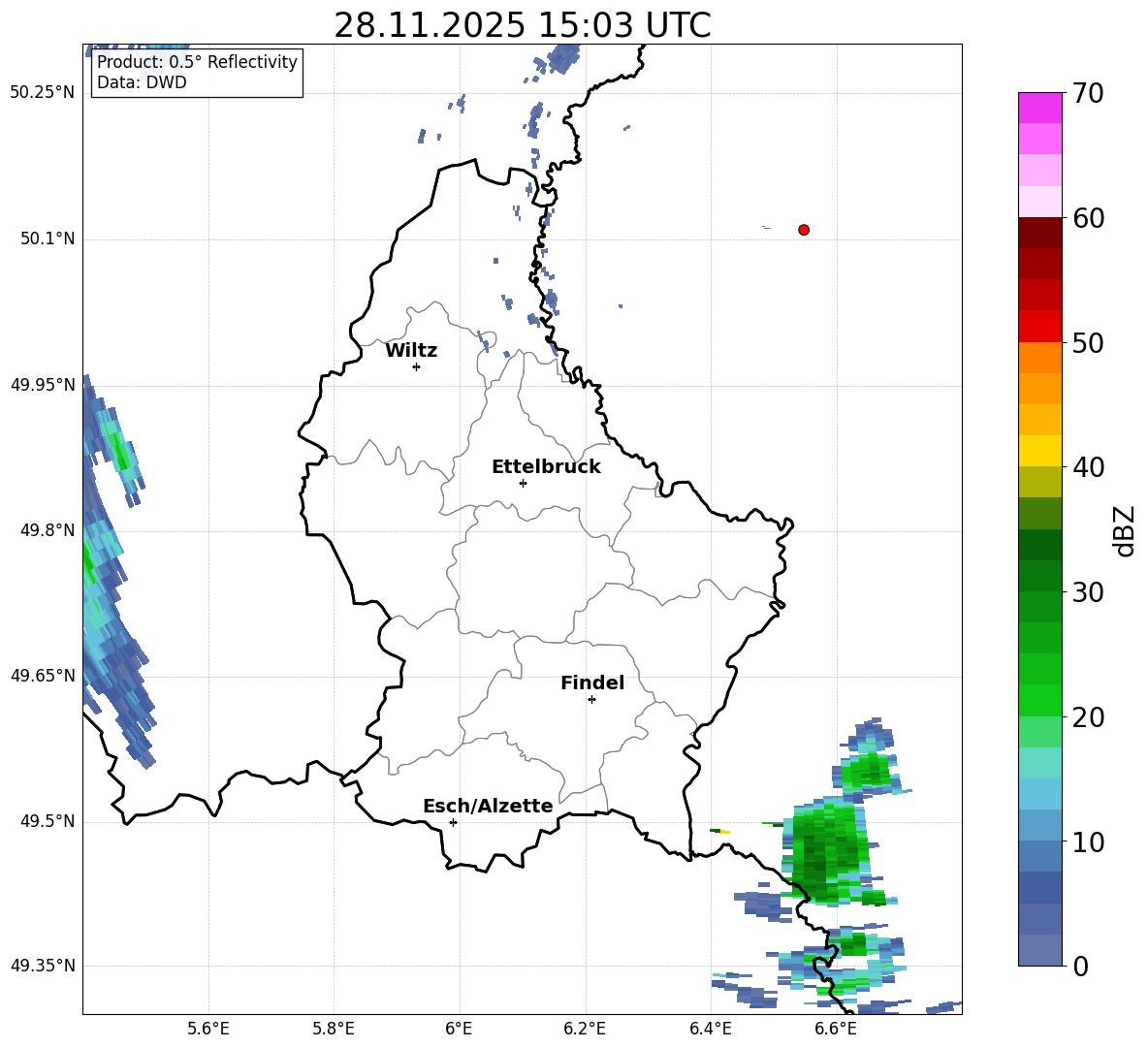
Task: Click the 0 tick on the colorbar
Action: [x=1080, y=966]
